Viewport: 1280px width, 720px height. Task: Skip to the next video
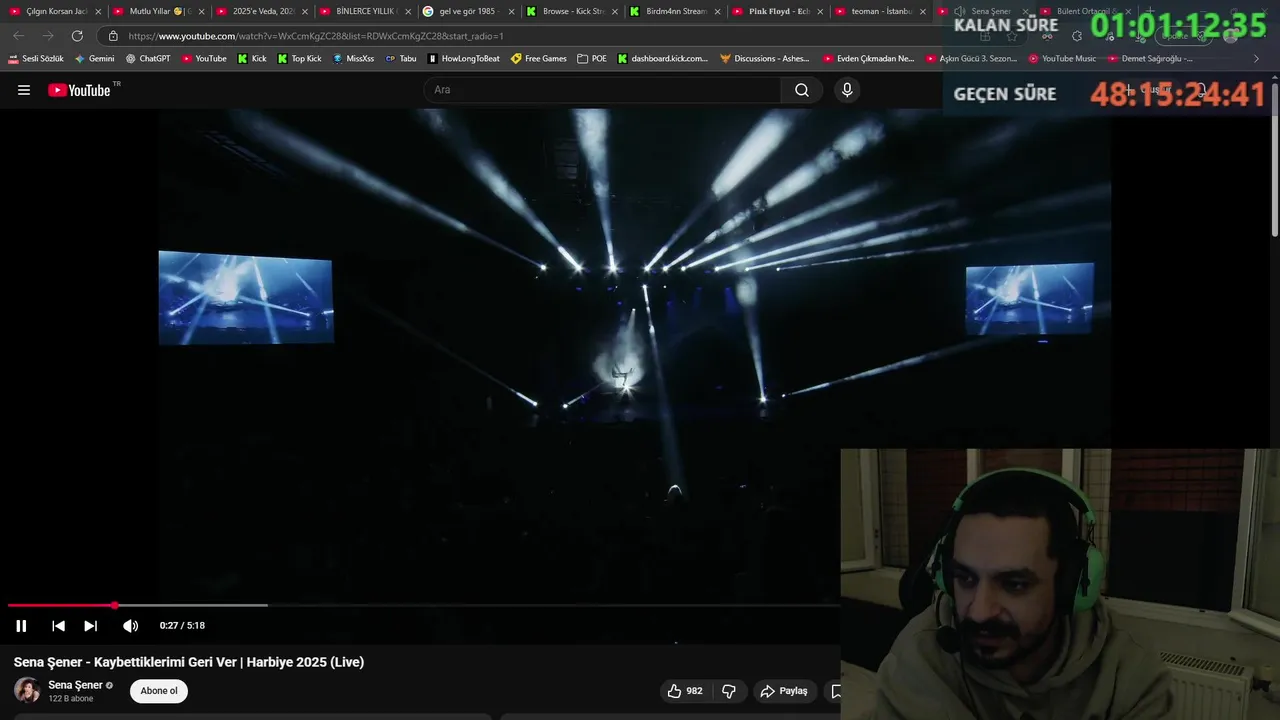(90, 626)
